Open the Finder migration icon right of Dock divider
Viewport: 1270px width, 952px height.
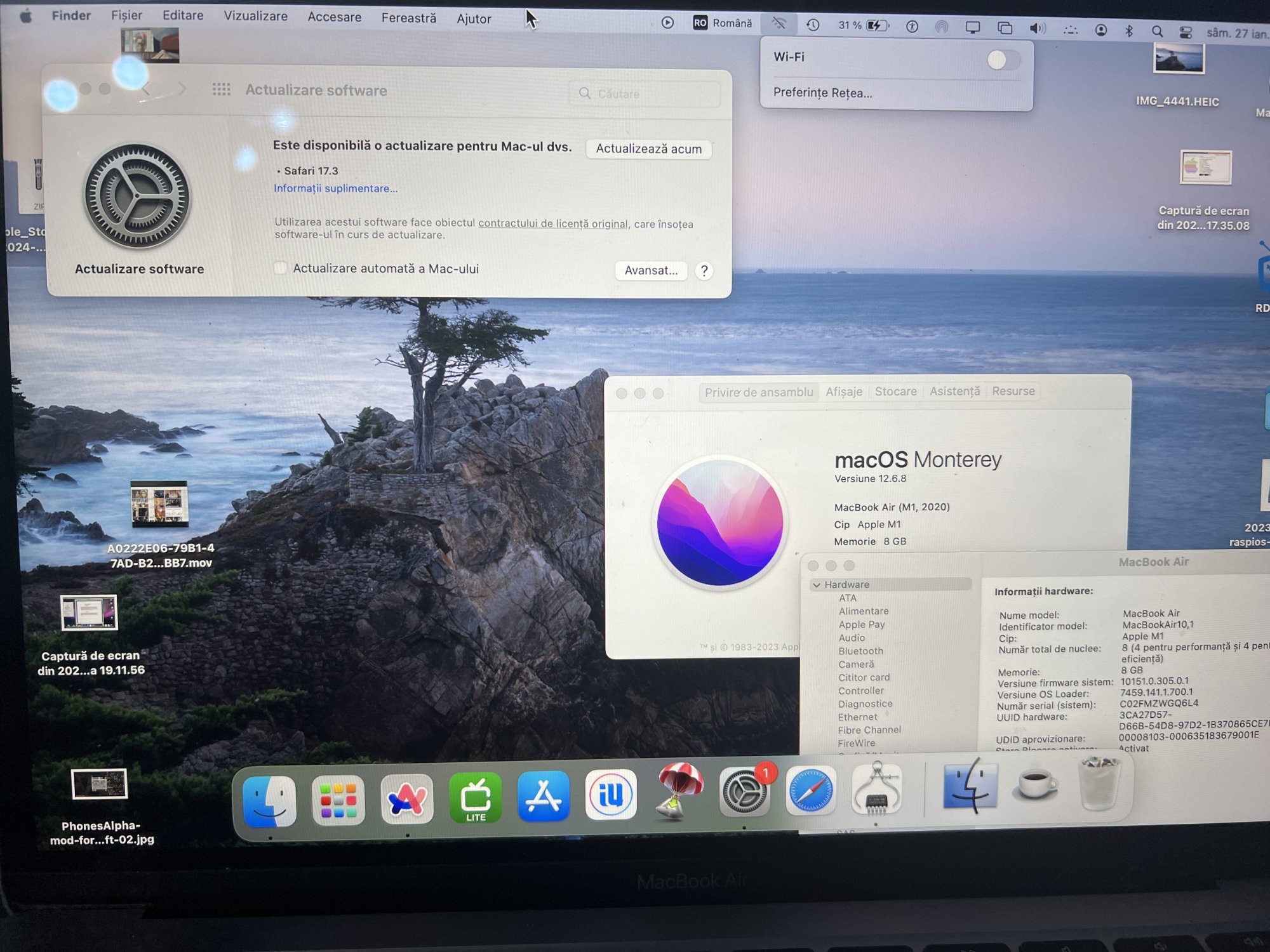click(x=969, y=786)
